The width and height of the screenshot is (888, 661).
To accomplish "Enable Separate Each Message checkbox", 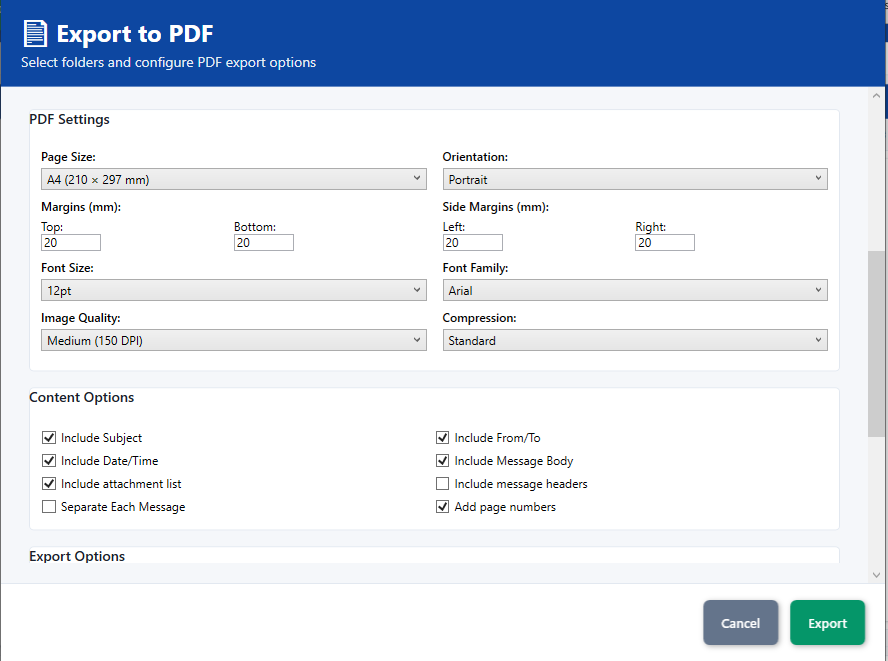I will click(x=49, y=506).
